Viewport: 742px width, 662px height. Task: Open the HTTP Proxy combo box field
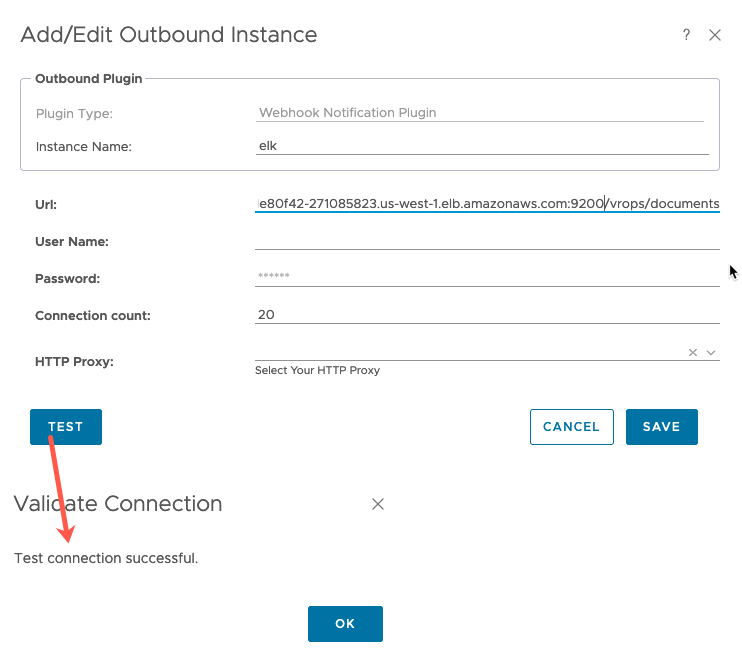(487, 352)
